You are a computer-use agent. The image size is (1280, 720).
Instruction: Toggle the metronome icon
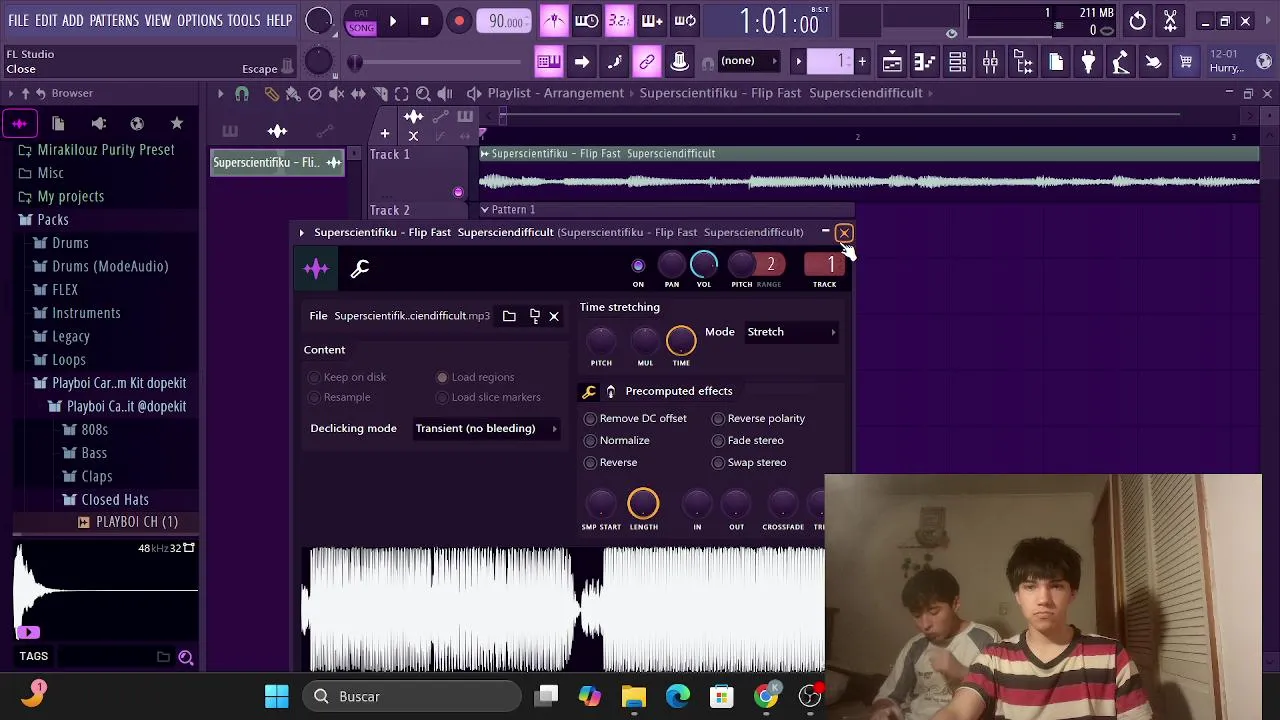[x=554, y=21]
